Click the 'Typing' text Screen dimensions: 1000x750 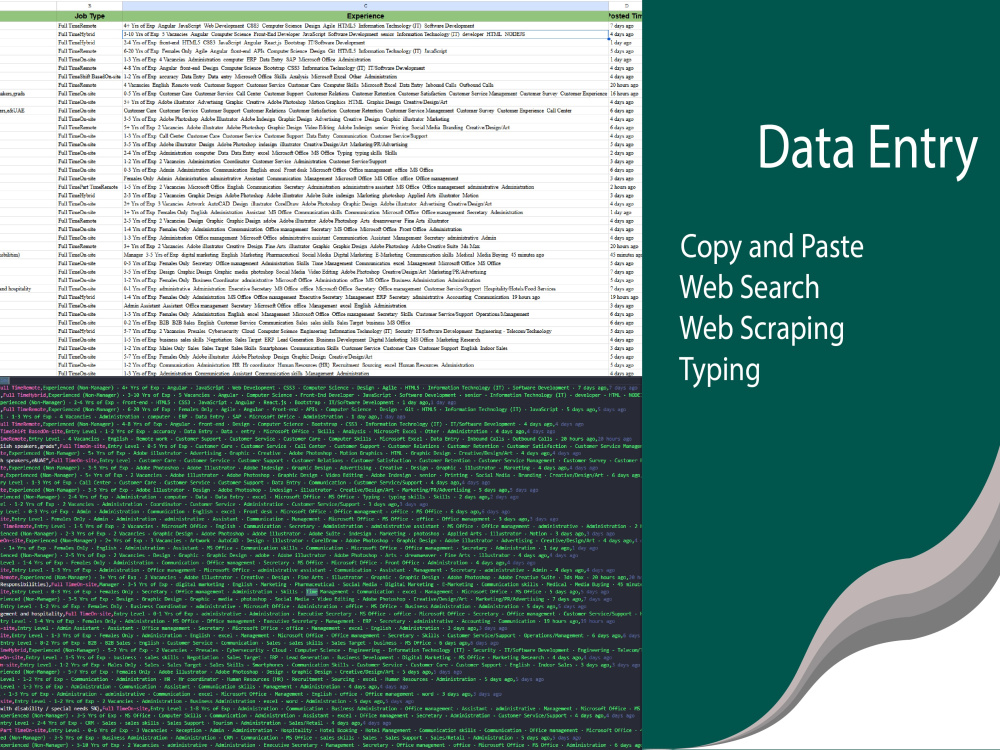tap(719, 371)
